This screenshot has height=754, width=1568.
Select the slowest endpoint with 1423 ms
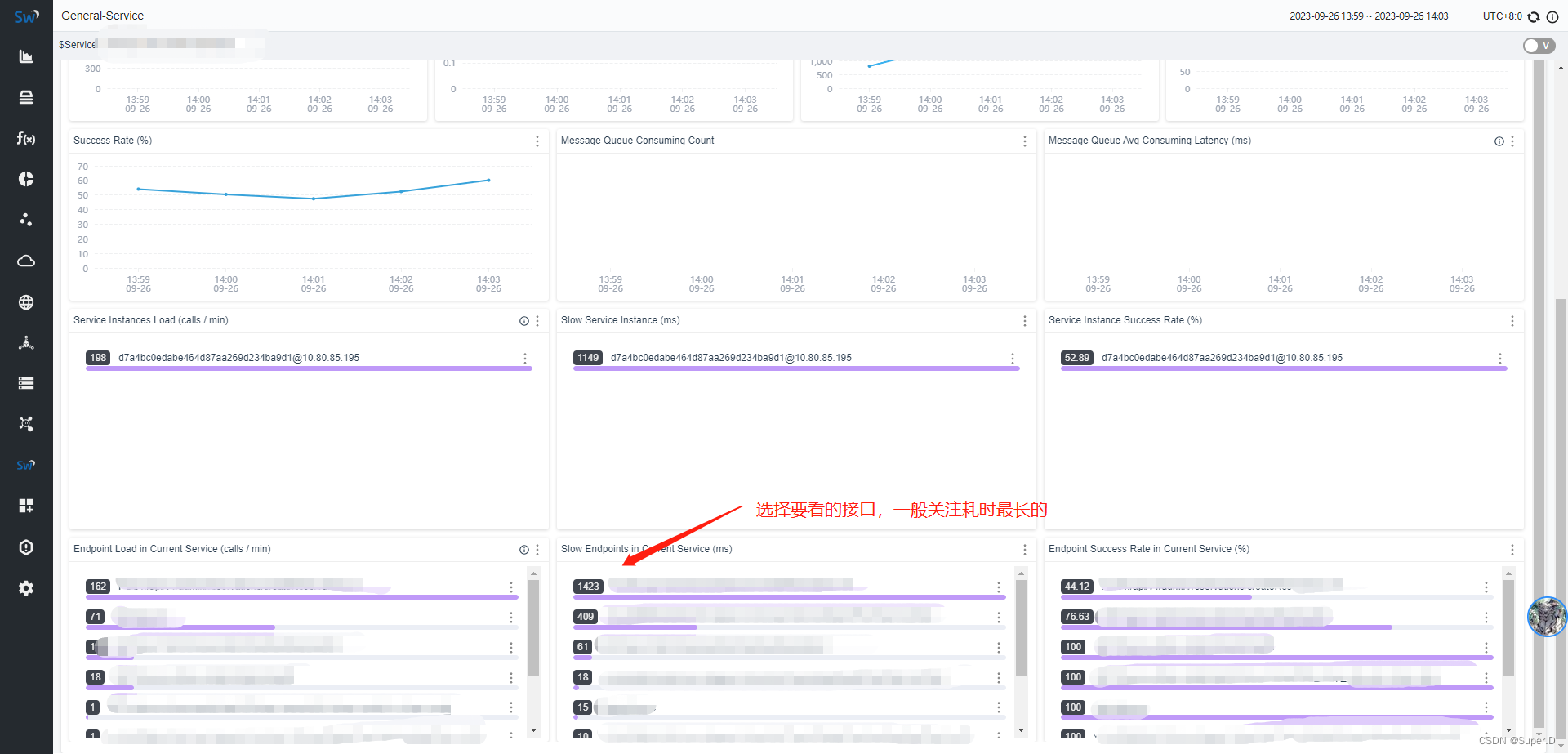click(790, 589)
